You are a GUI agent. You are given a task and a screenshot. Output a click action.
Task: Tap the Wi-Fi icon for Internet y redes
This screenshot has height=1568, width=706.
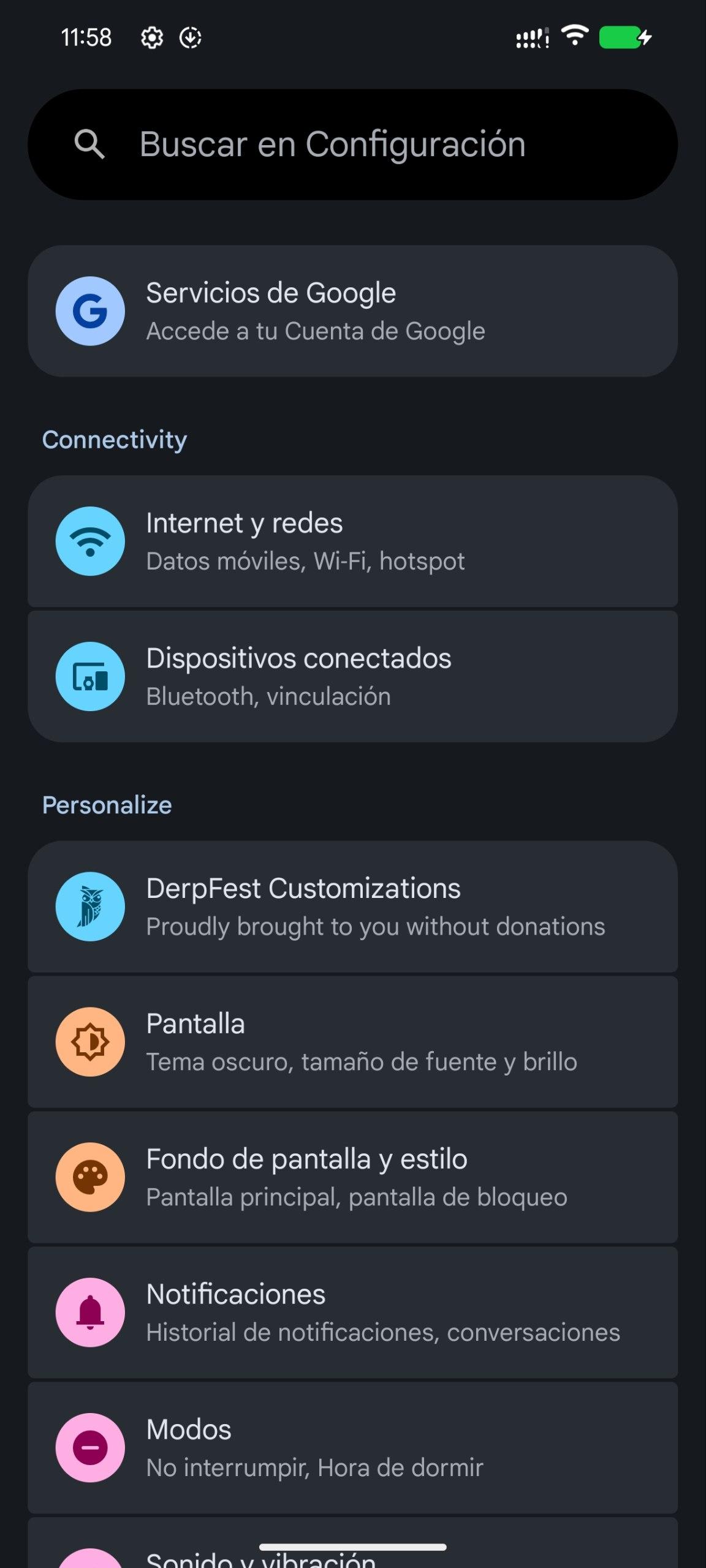90,541
